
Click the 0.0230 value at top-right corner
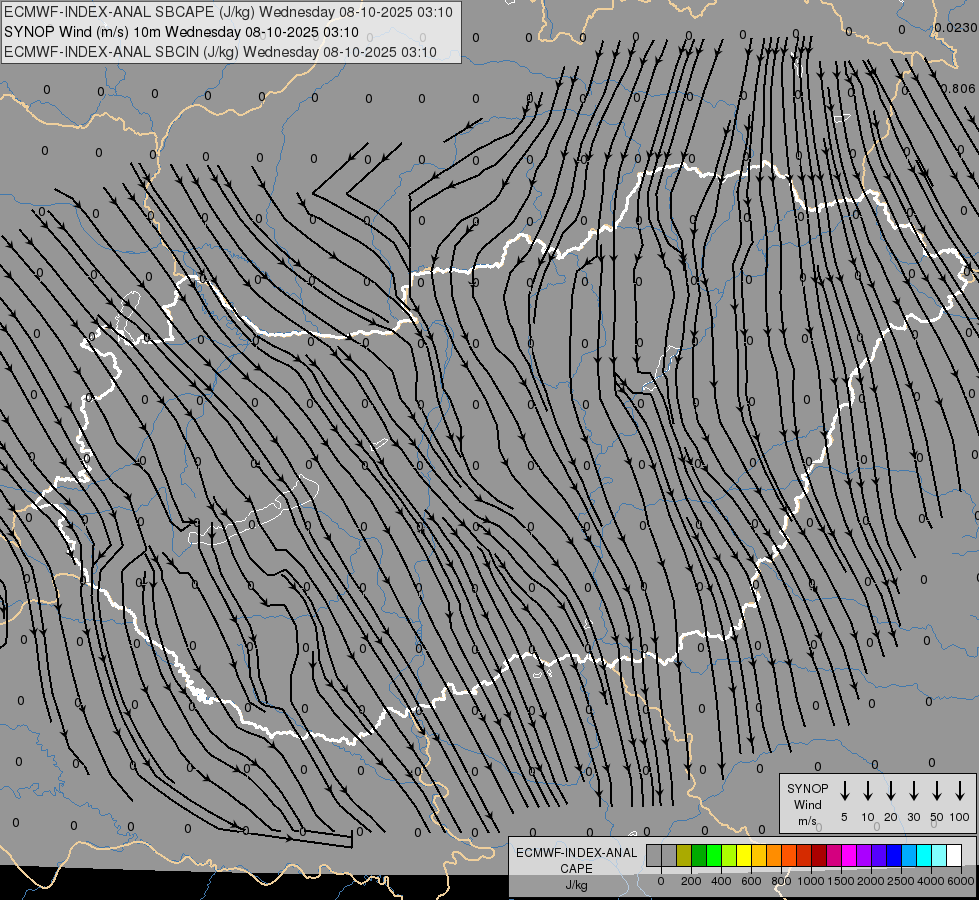pos(955,28)
